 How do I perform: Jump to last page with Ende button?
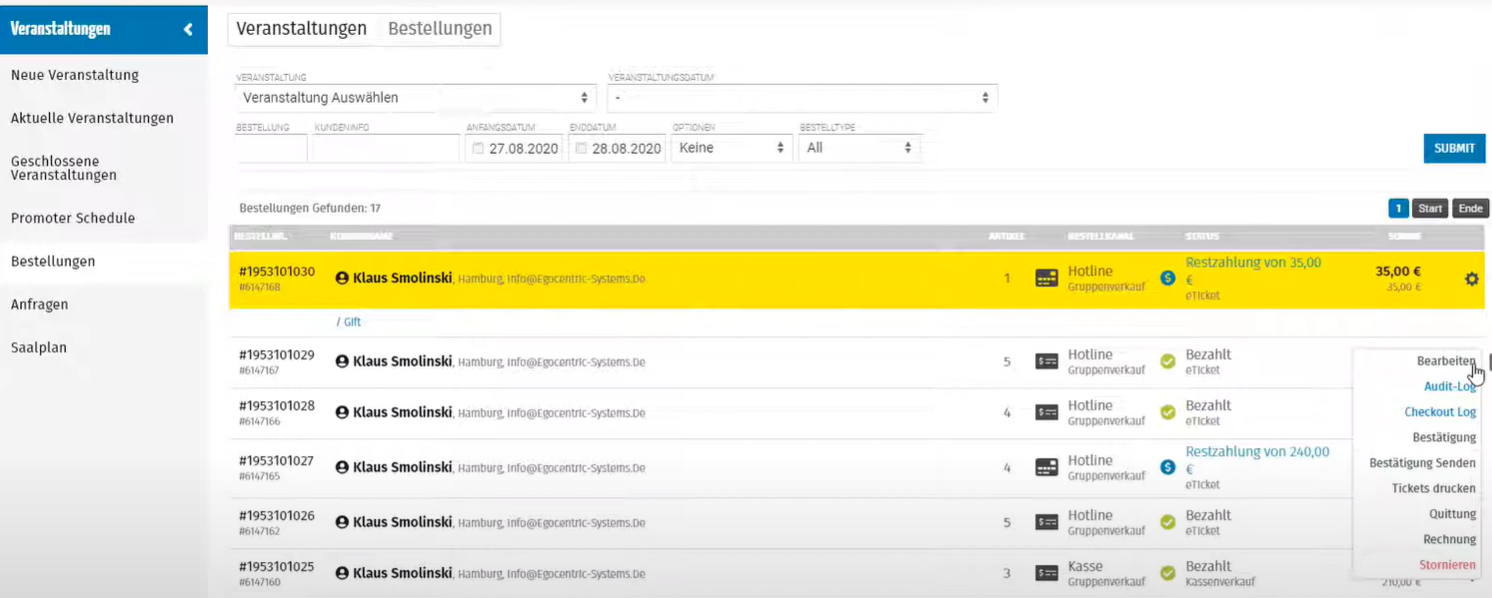click(1470, 208)
